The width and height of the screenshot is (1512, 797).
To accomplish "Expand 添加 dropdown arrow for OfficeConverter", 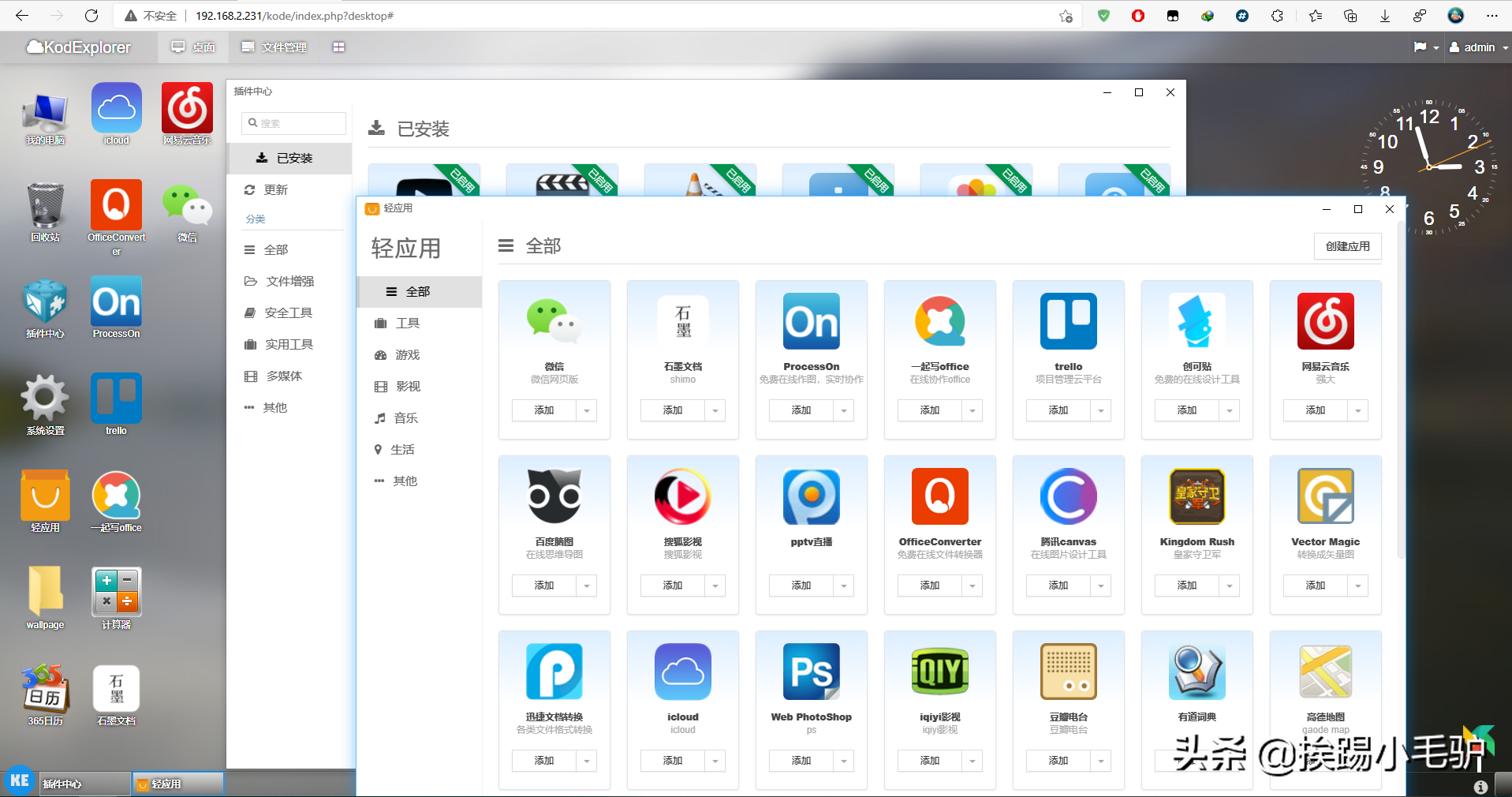I will tap(972, 586).
